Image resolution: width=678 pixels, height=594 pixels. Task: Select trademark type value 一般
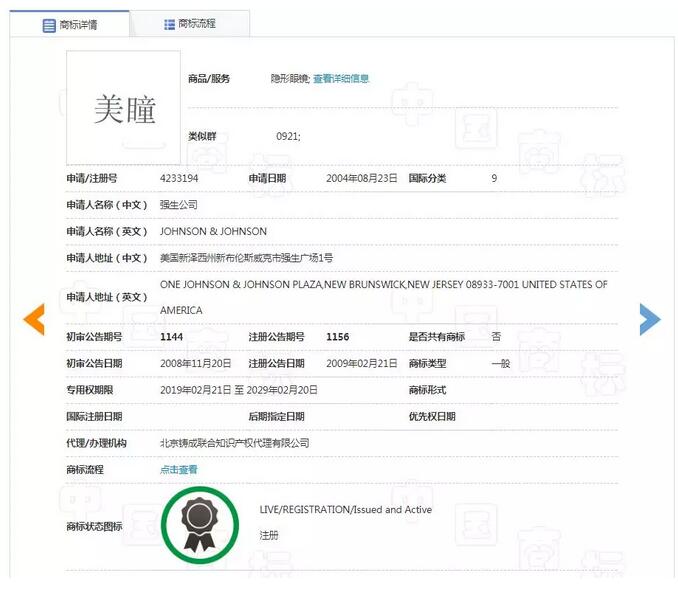501,364
